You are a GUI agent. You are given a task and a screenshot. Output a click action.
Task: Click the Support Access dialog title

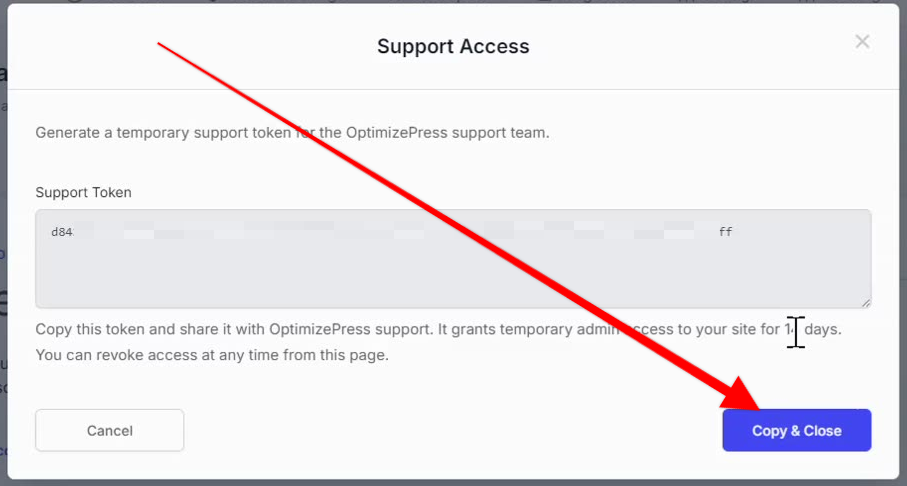tap(453, 46)
